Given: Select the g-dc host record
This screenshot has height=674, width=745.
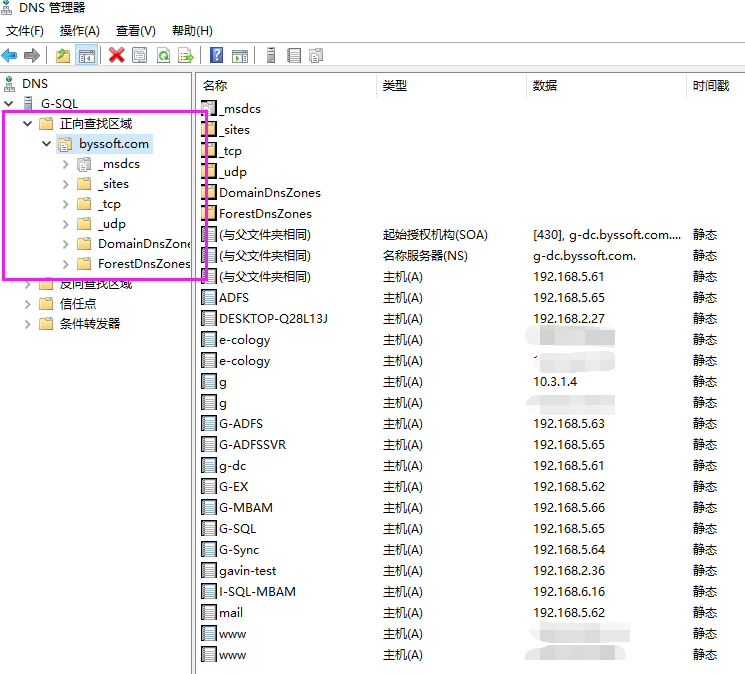Looking at the screenshot, I should pyautogui.click(x=232, y=465).
